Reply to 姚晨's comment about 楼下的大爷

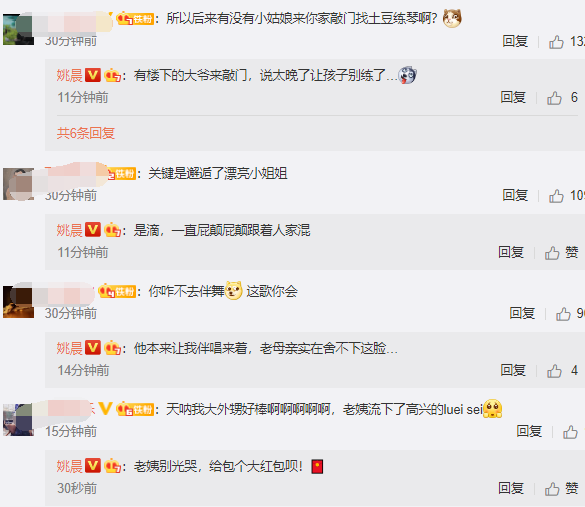[513, 97]
